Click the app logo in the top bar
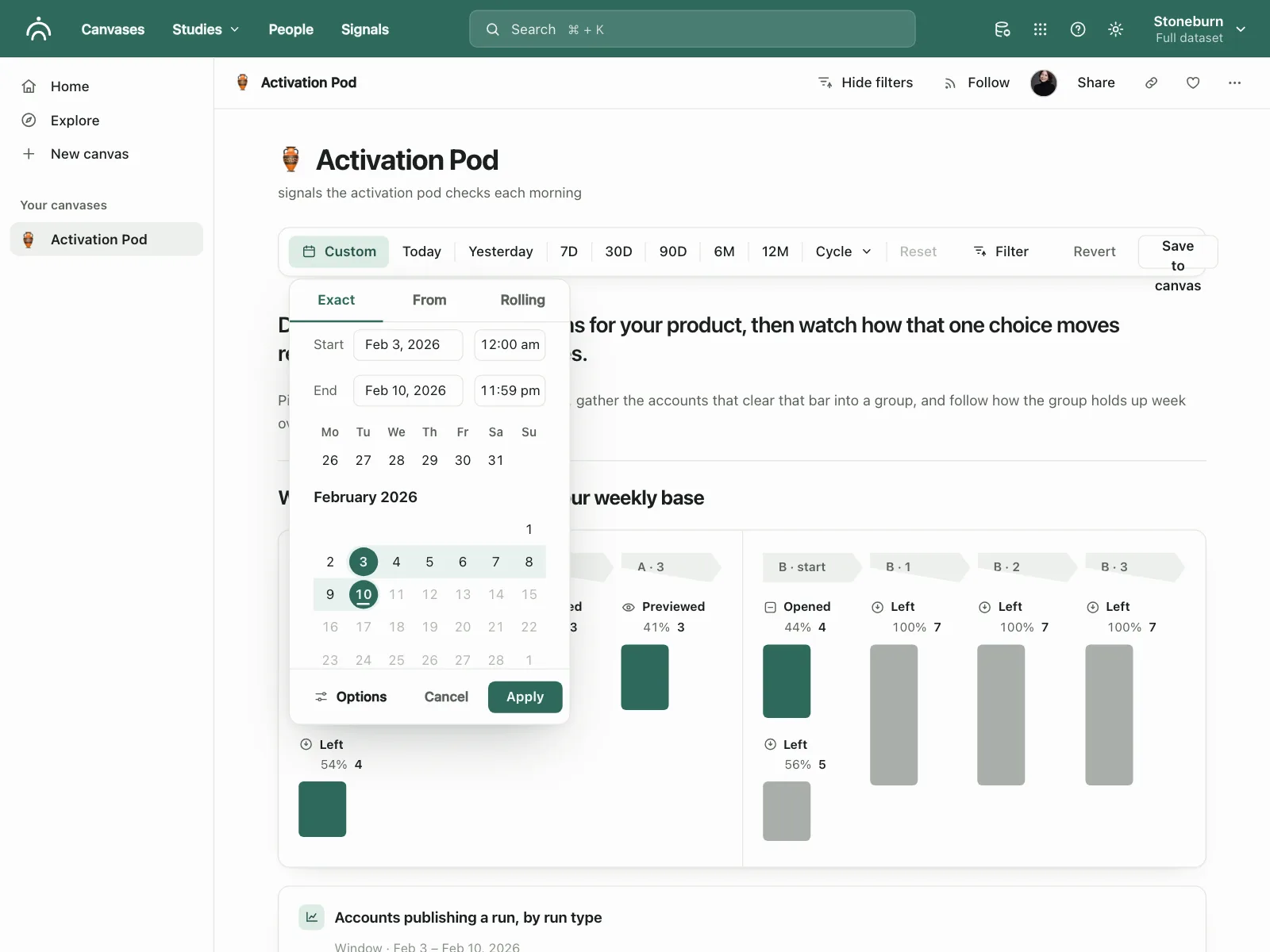The width and height of the screenshot is (1270, 952). (38, 29)
